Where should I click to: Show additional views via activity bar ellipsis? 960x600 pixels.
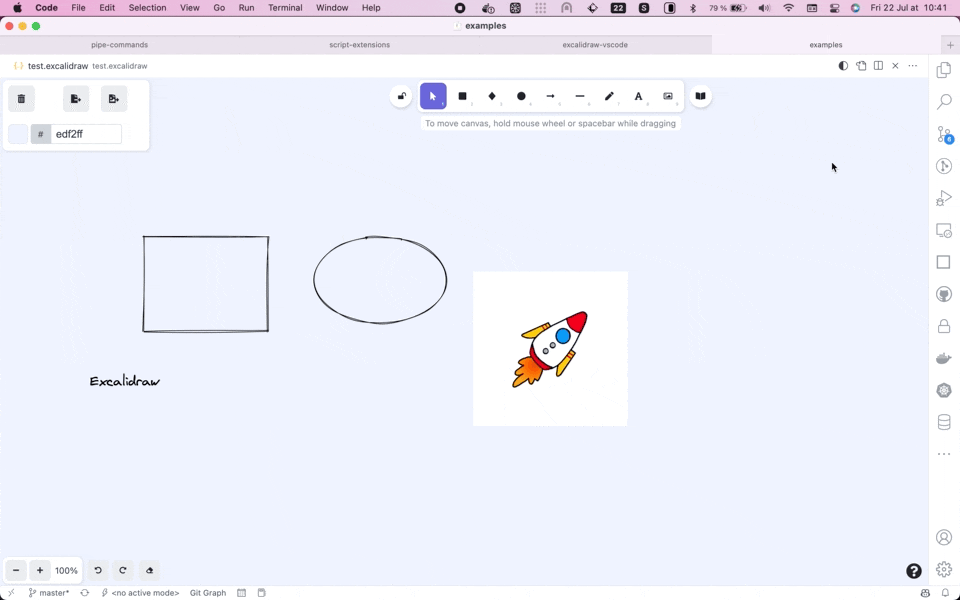944,454
